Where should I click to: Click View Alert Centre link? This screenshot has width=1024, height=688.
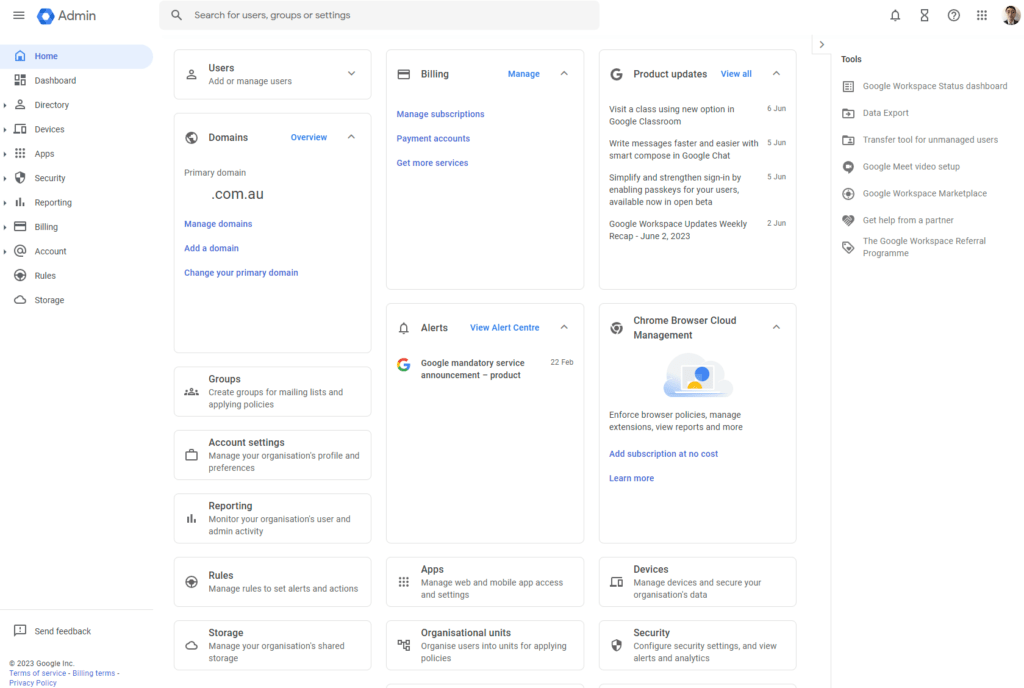[x=505, y=328]
